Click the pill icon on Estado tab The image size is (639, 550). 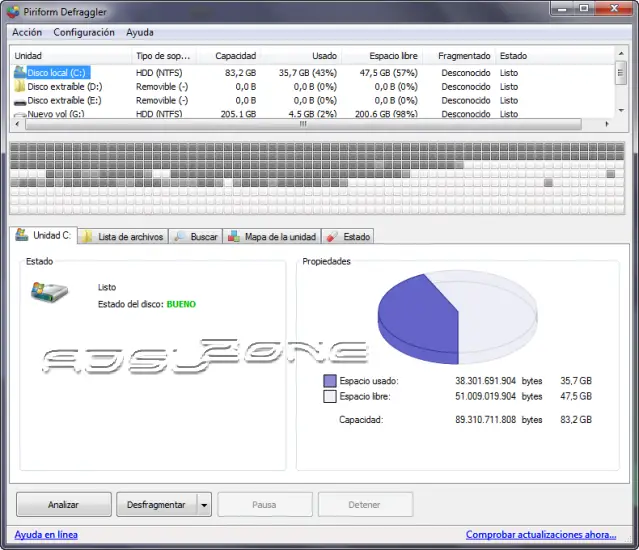[332, 236]
